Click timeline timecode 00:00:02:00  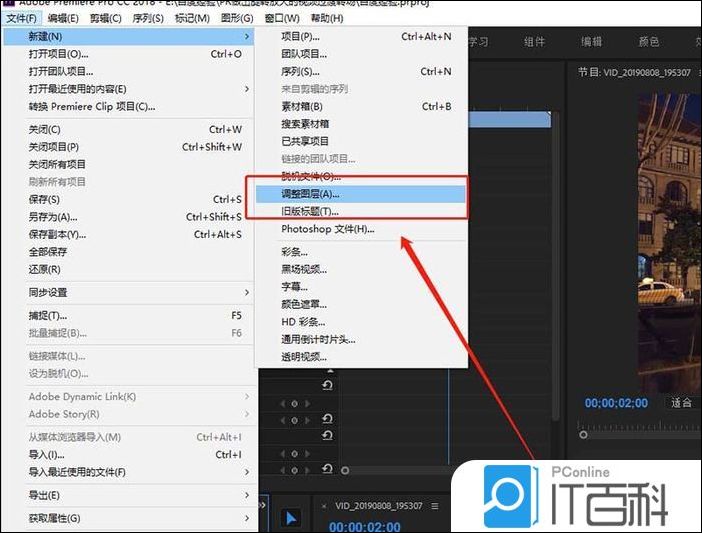click(x=364, y=527)
